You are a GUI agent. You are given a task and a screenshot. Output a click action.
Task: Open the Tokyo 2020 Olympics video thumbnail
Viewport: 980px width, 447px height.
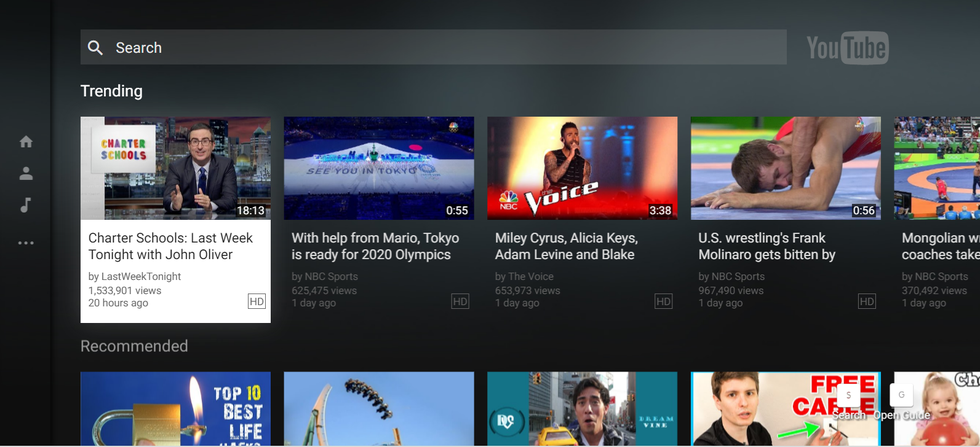tap(378, 168)
